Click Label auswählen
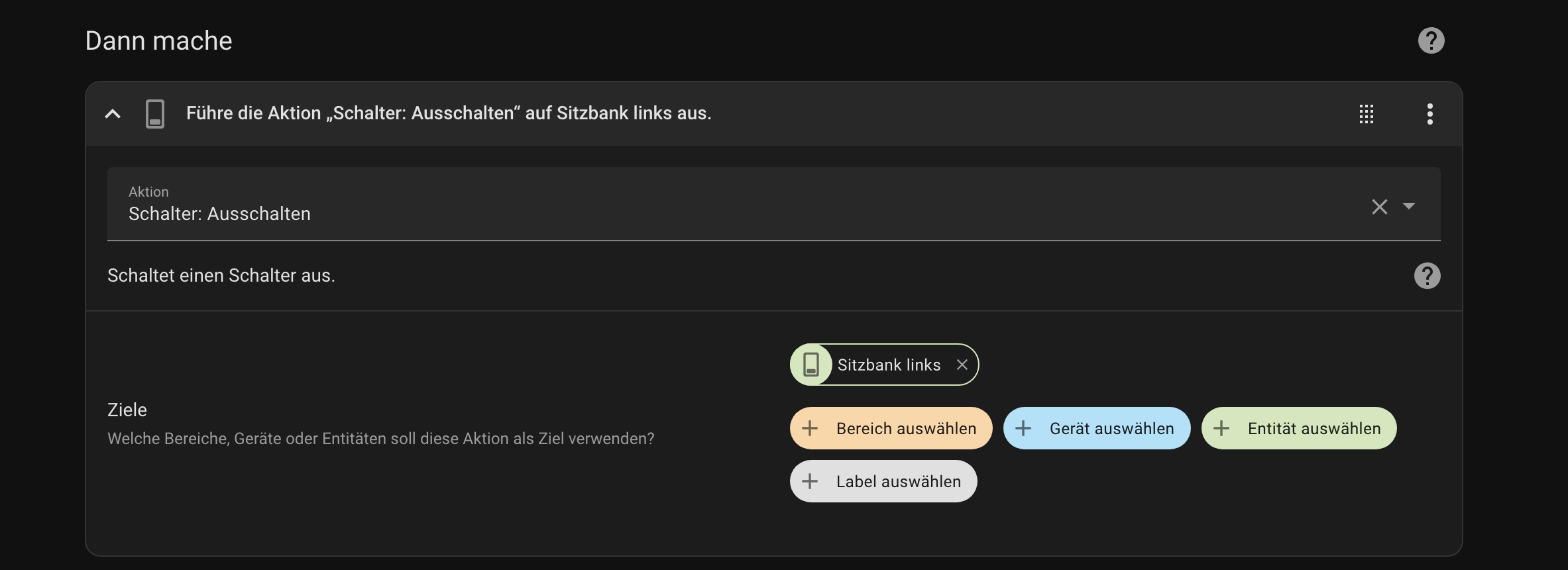The image size is (1568, 570). point(883,481)
